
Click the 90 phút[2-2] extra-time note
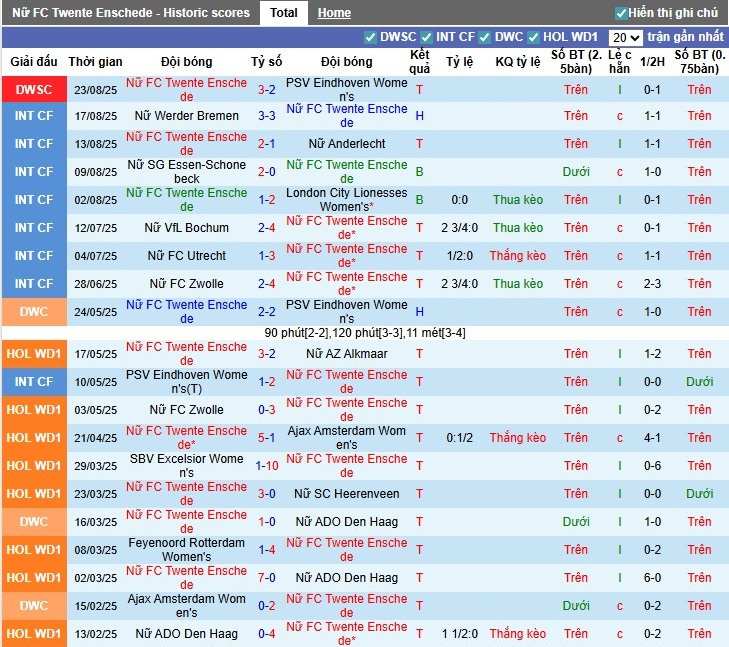pyautogui.click(x=365, y=333)
